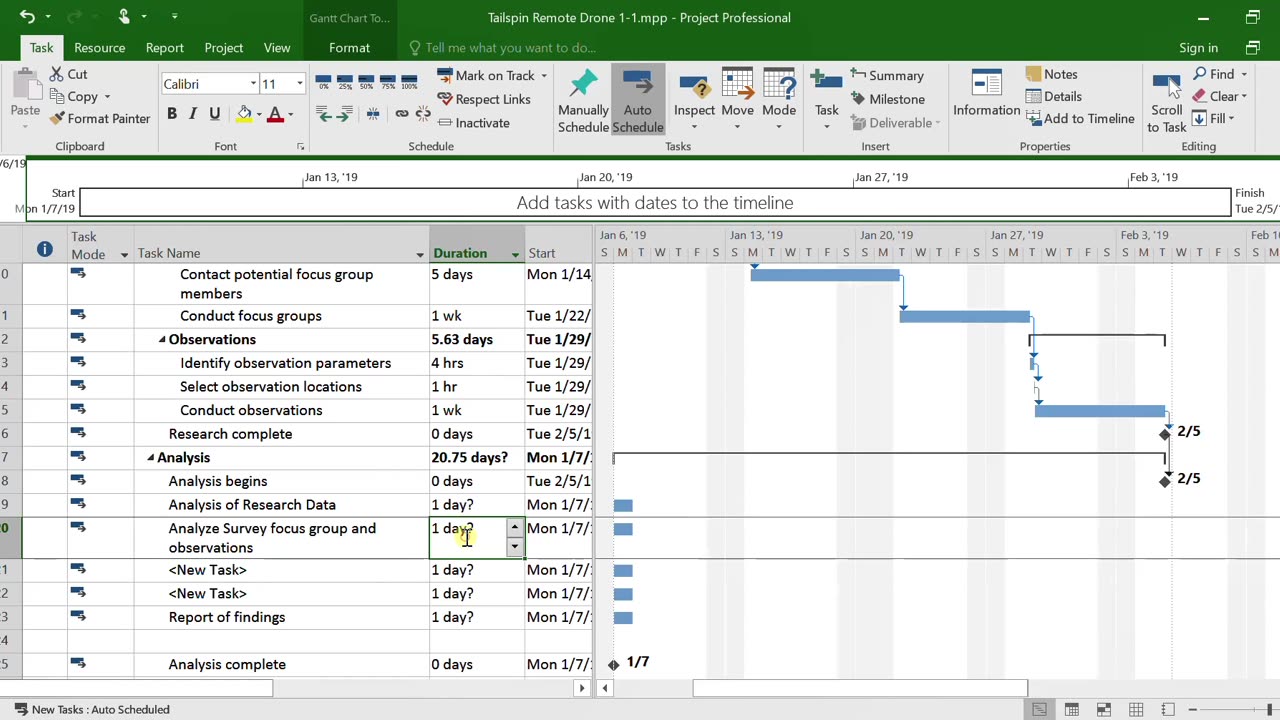
Task: Open the Project ribbon tab
Action: (x=223, y=47)
